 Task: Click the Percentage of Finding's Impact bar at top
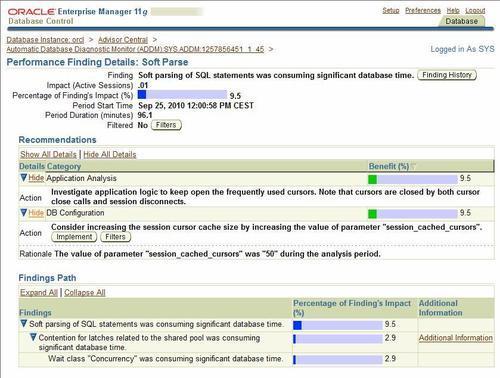click(182, 95)
